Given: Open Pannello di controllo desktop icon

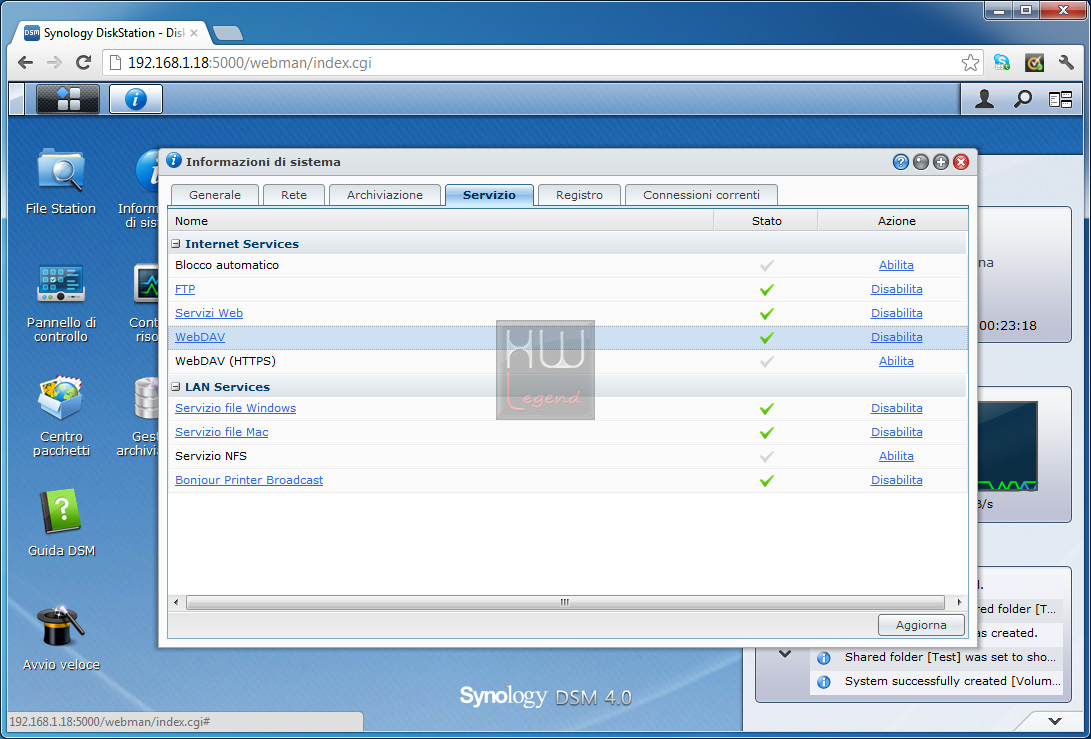Looking at the screenshot, I should [61, 303].
